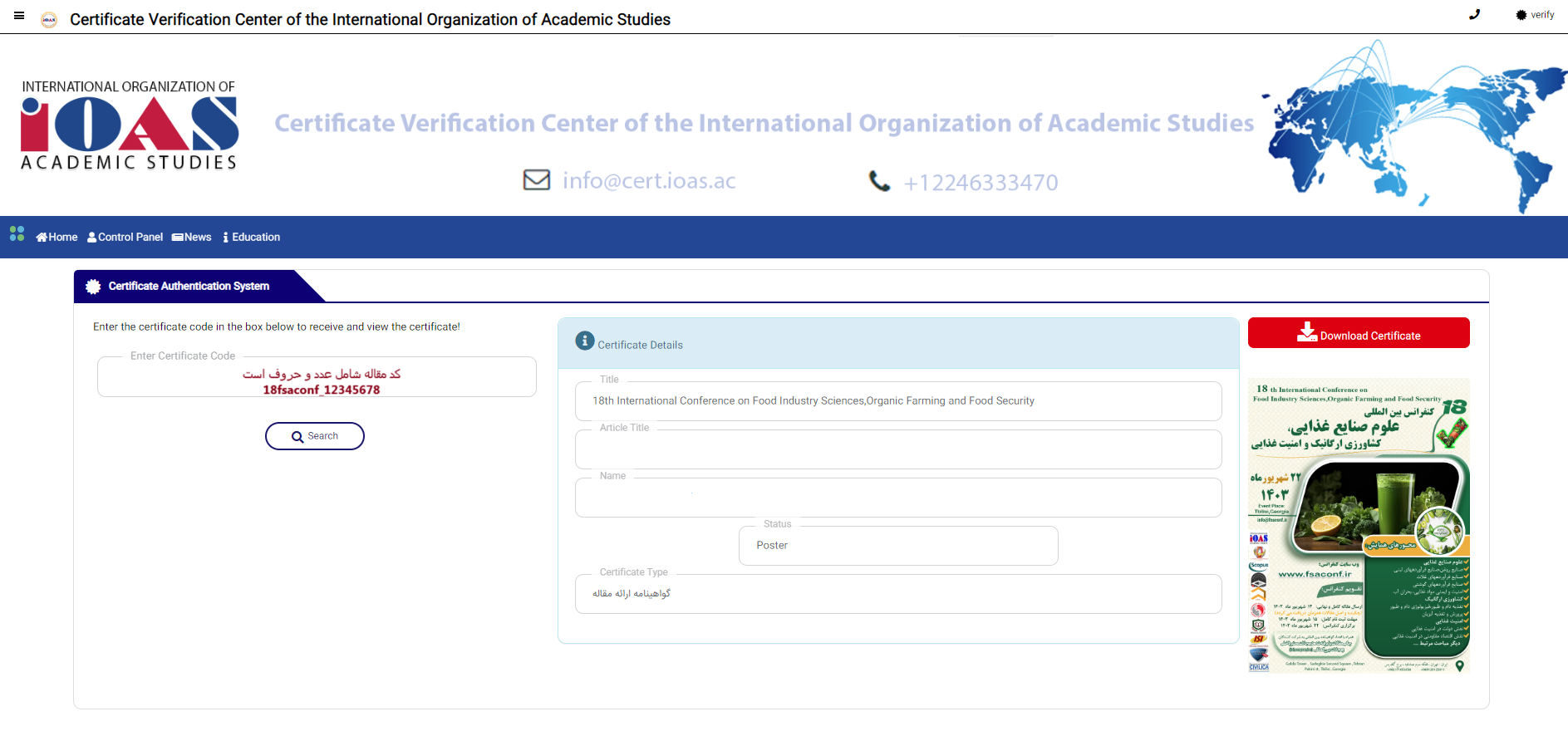Click the page header title text
This screenshot has width=1568, height=736.
coord(370,19)
